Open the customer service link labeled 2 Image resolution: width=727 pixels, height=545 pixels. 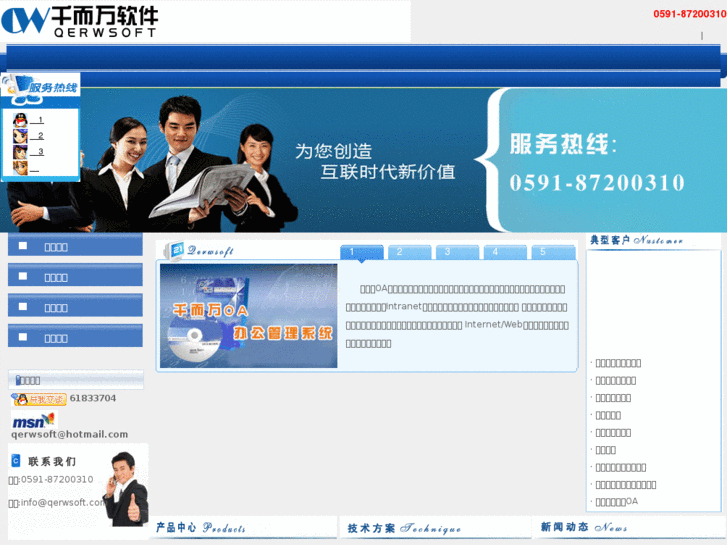(37, 136)
